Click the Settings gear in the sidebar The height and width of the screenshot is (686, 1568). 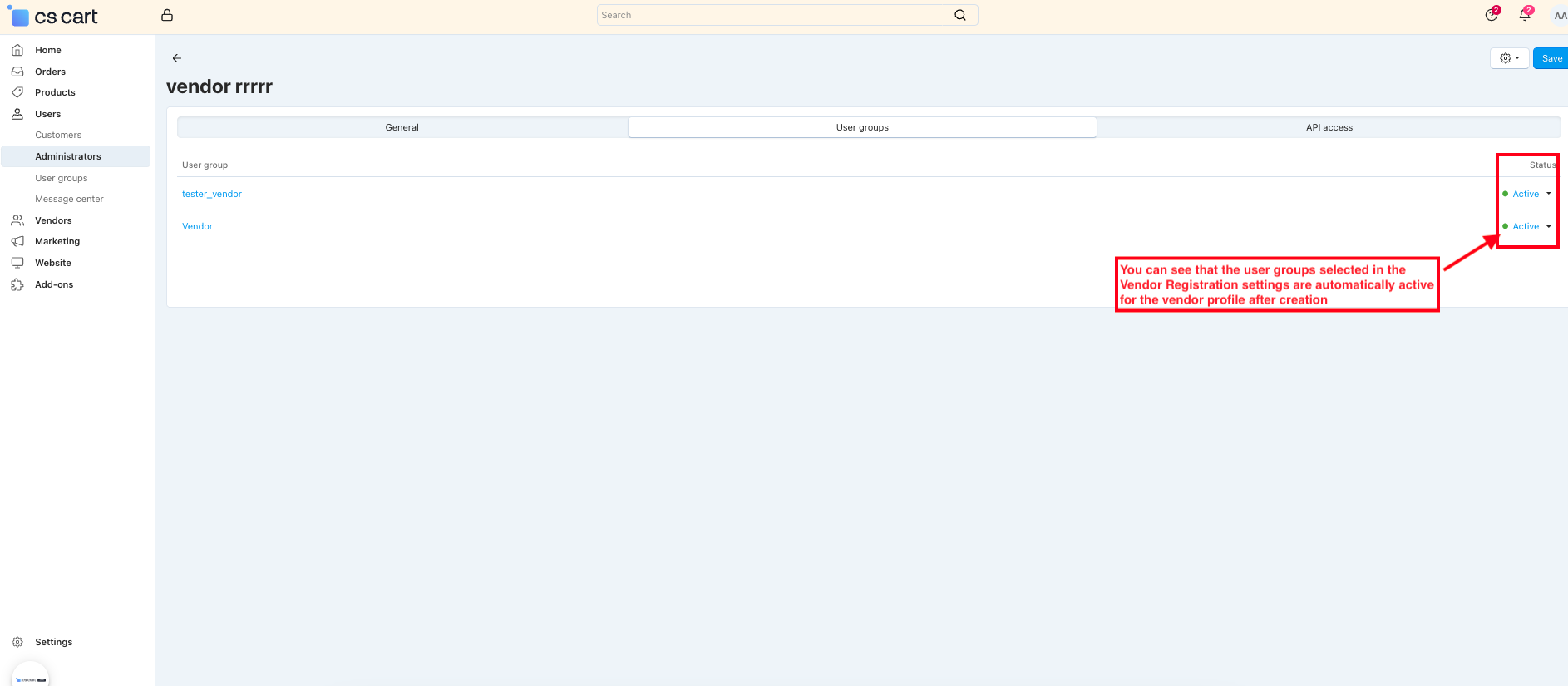pyautogui.click(x=17, y=642)
